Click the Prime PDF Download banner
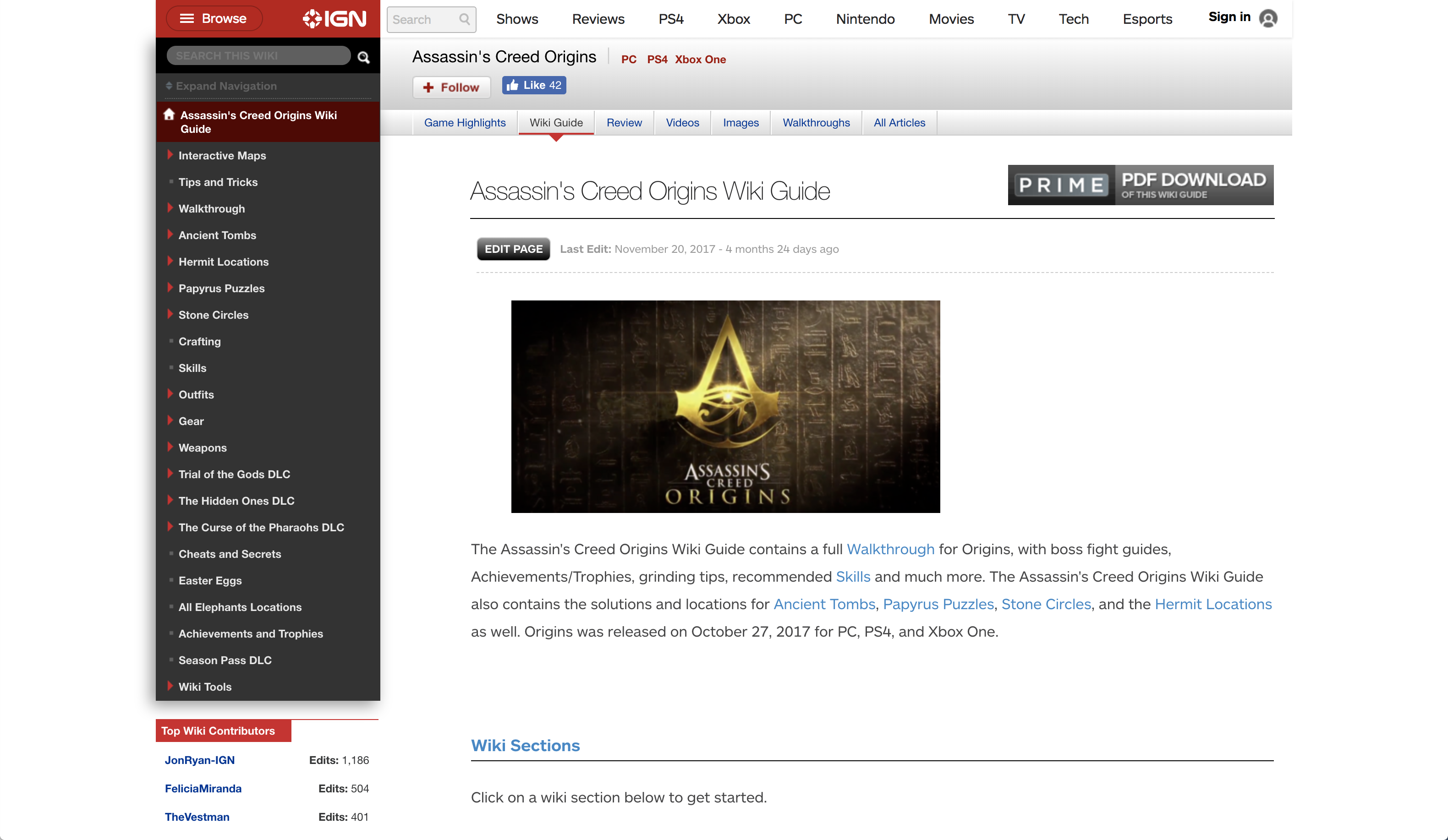The width and height of the screenshot is (1448, 840). (x=1140, y=185)
